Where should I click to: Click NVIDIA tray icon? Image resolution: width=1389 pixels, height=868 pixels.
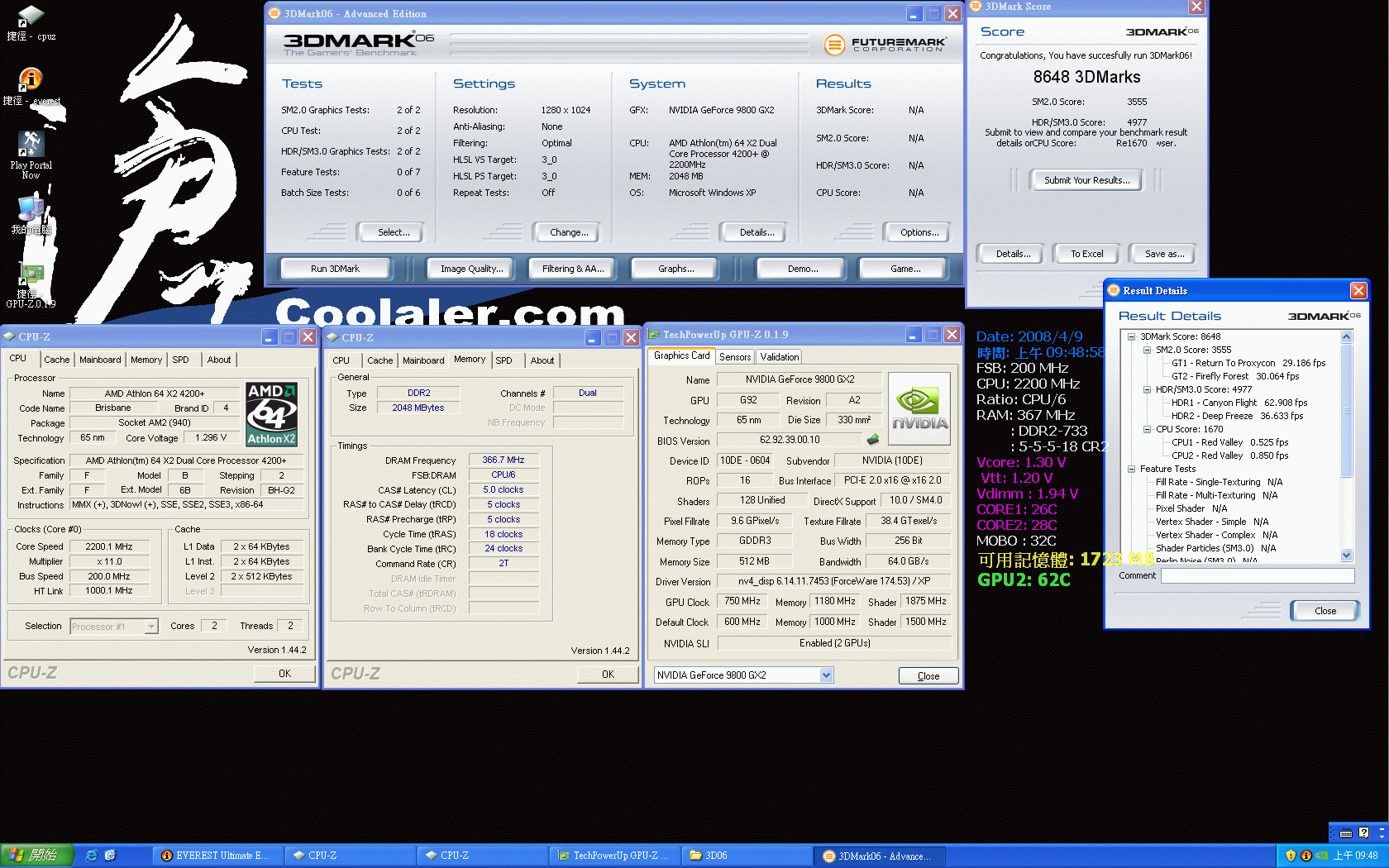pyautogui.click(x=1321, y=856)
